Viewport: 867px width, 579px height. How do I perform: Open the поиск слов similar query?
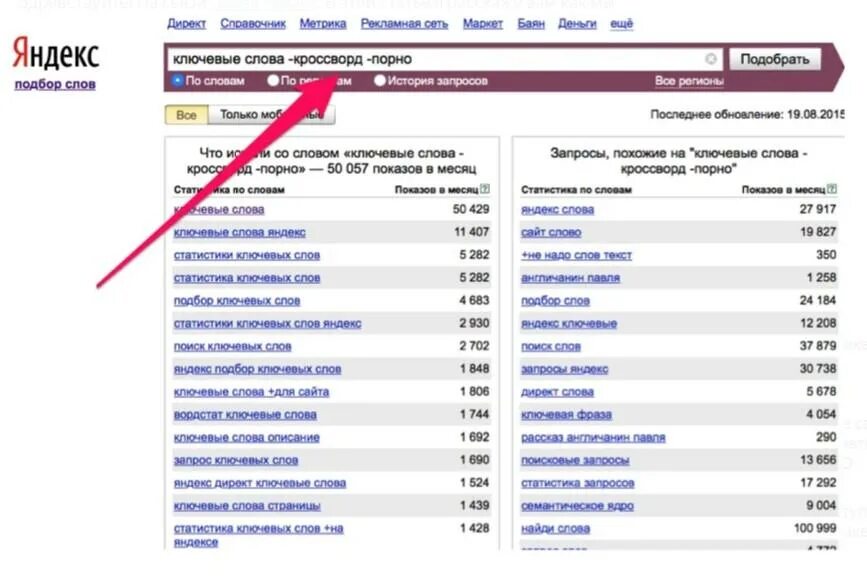[x=551, y=346]
